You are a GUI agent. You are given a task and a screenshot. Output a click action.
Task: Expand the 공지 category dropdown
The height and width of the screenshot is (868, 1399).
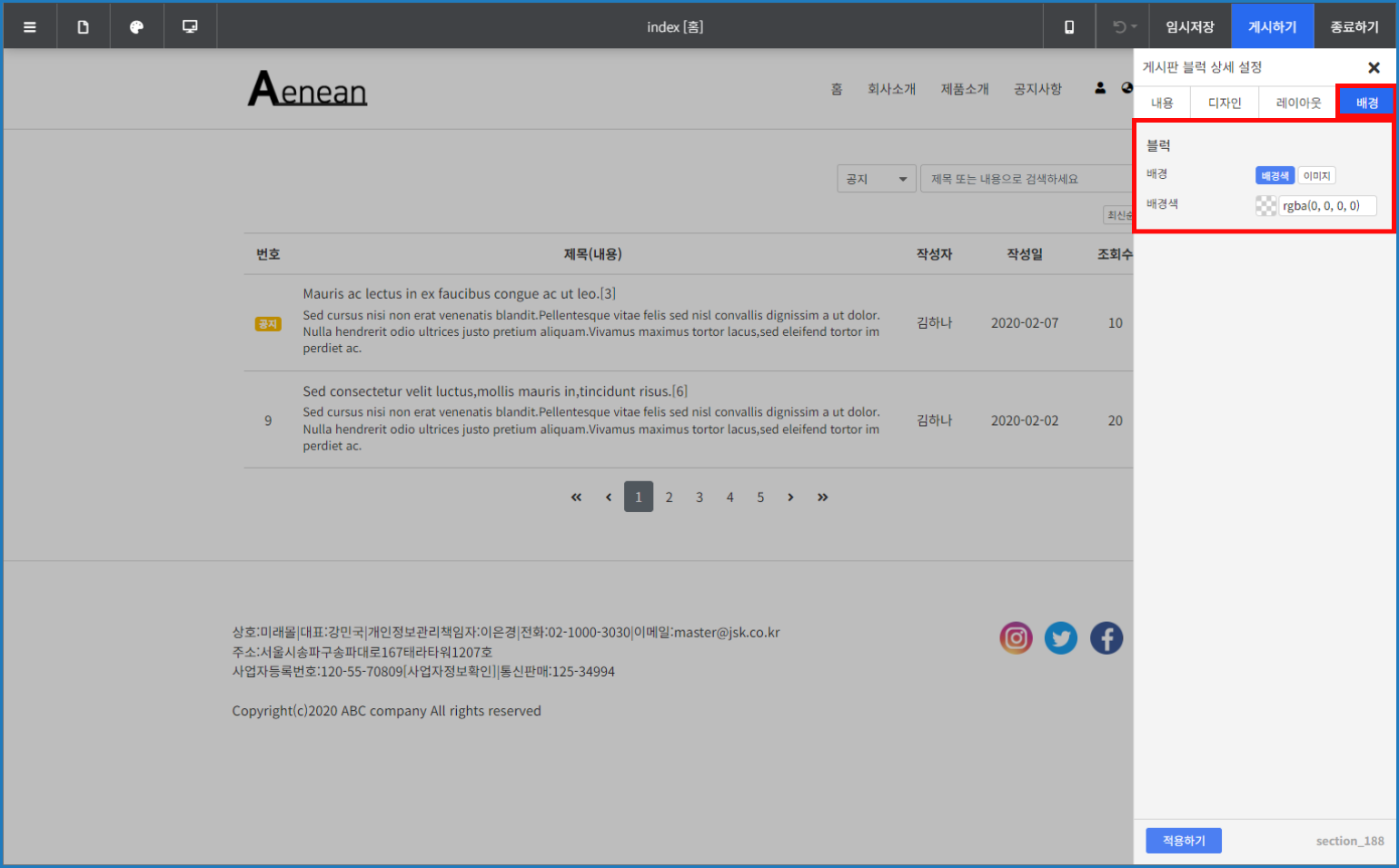876,179
